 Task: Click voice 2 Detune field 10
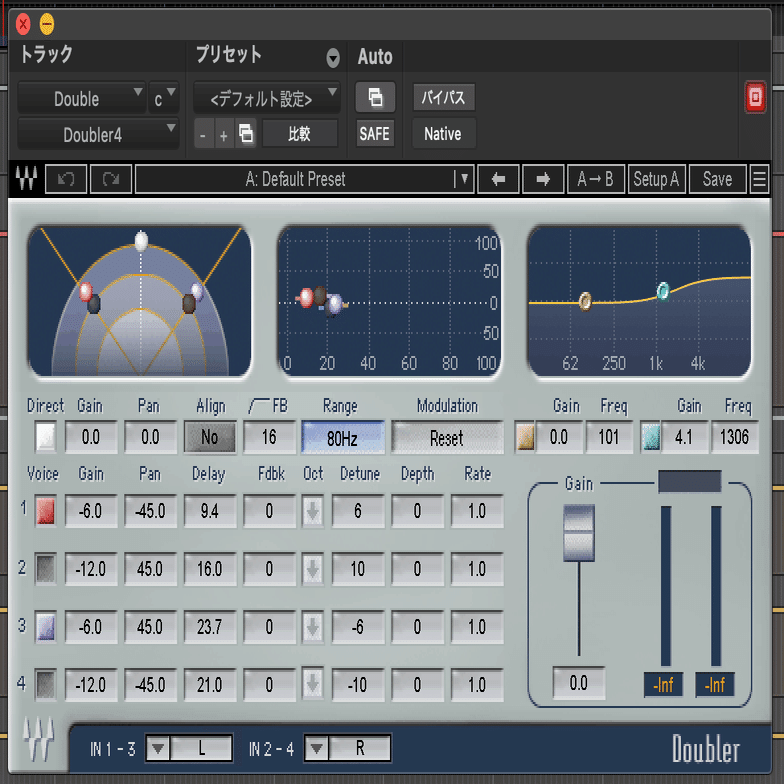[x=358, y=568]
